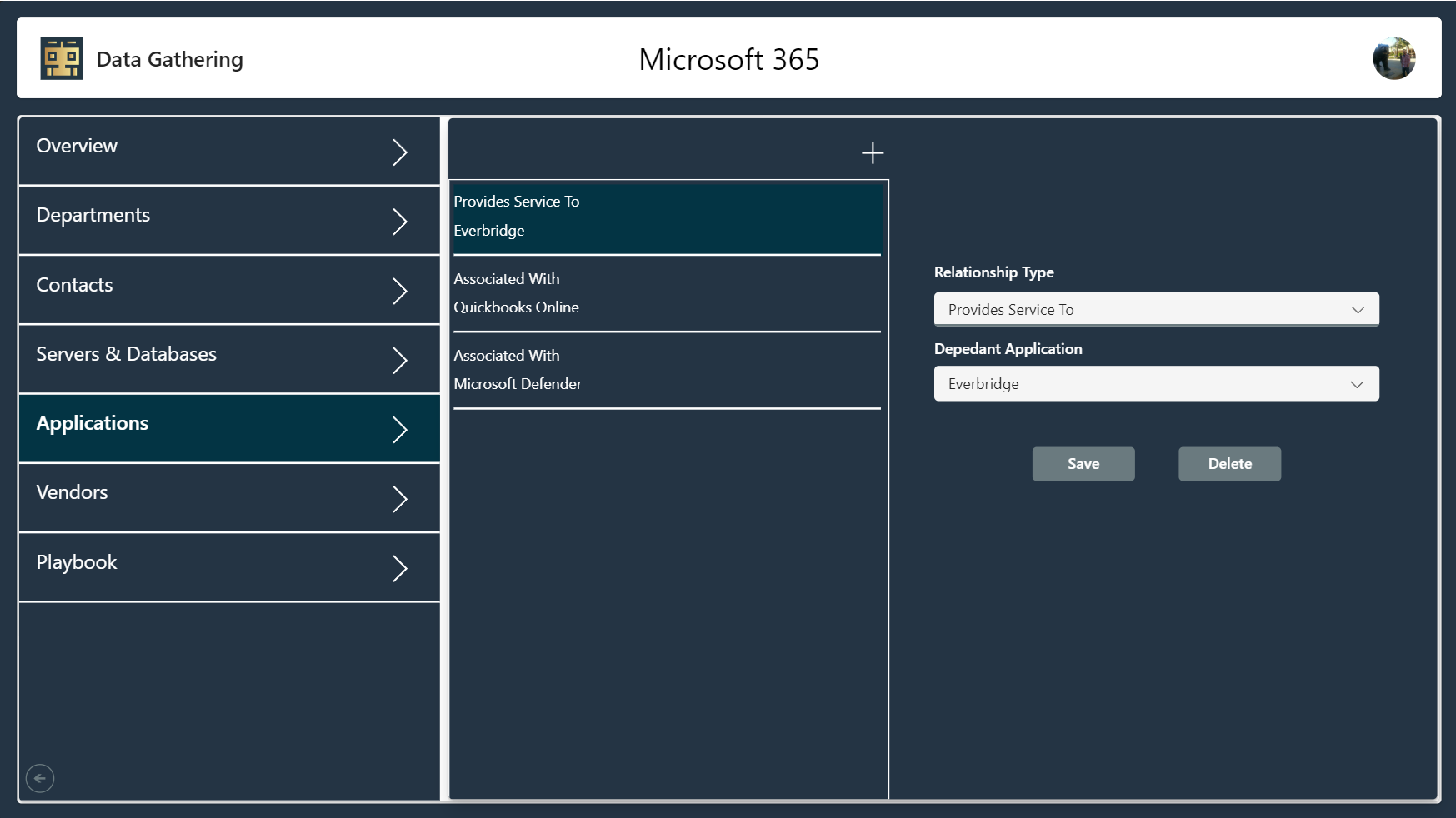
Task: Click the chevron arrow next to Departments
Action: coord(400,222)
